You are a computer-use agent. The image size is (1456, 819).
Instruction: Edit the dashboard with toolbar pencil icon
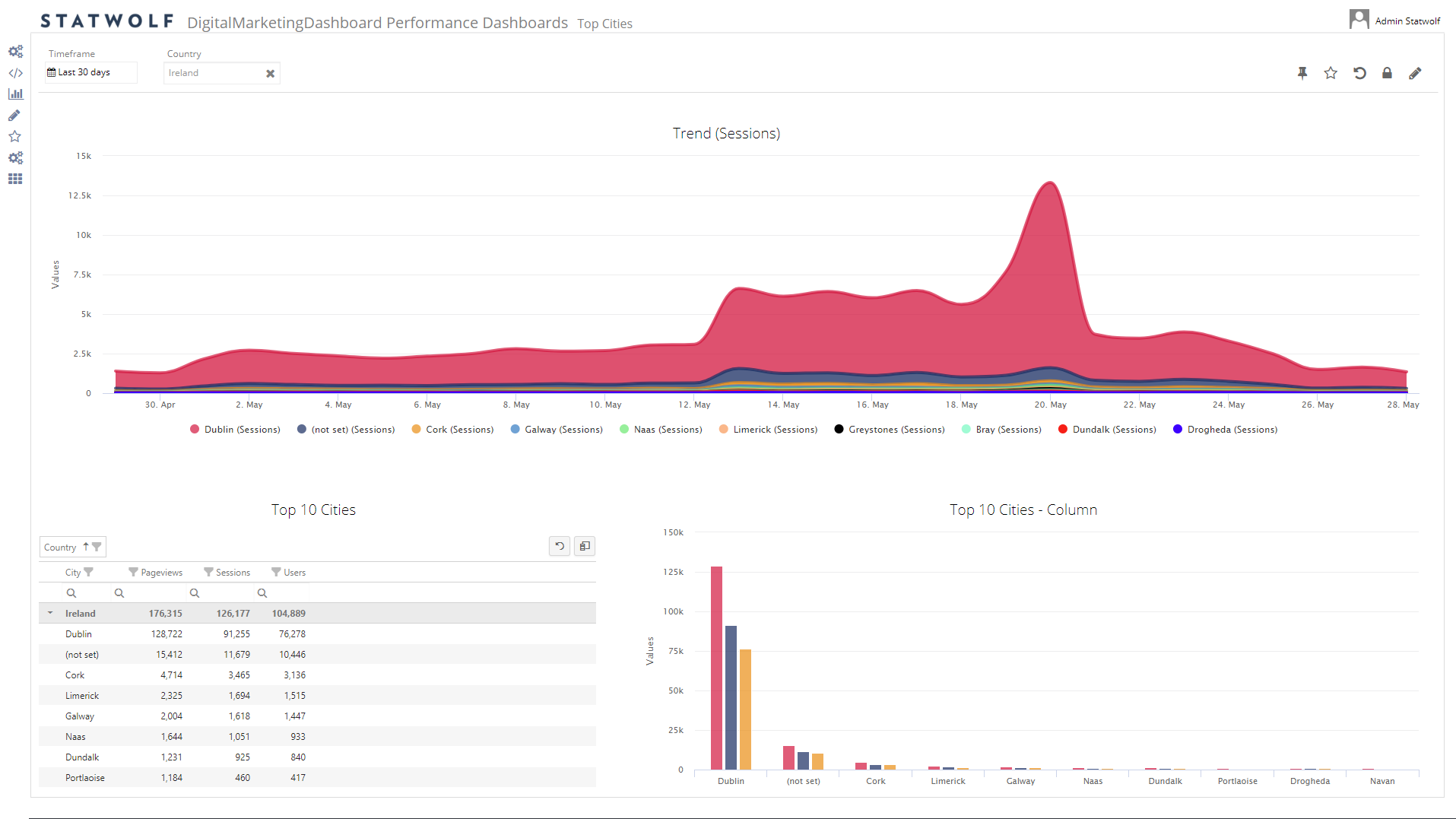coord(1415,73)
